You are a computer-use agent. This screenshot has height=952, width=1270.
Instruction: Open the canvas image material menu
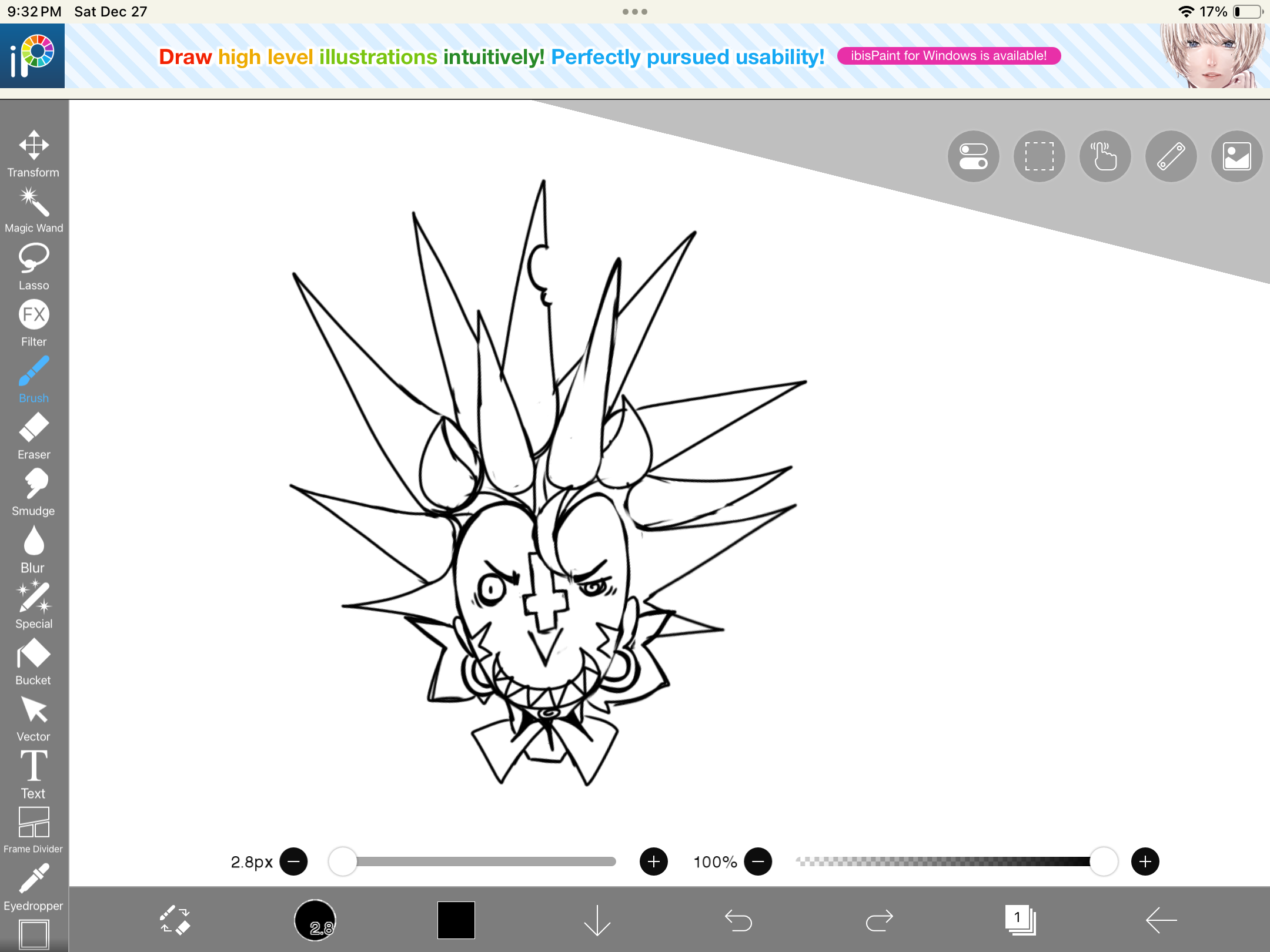pos(1236,156)
